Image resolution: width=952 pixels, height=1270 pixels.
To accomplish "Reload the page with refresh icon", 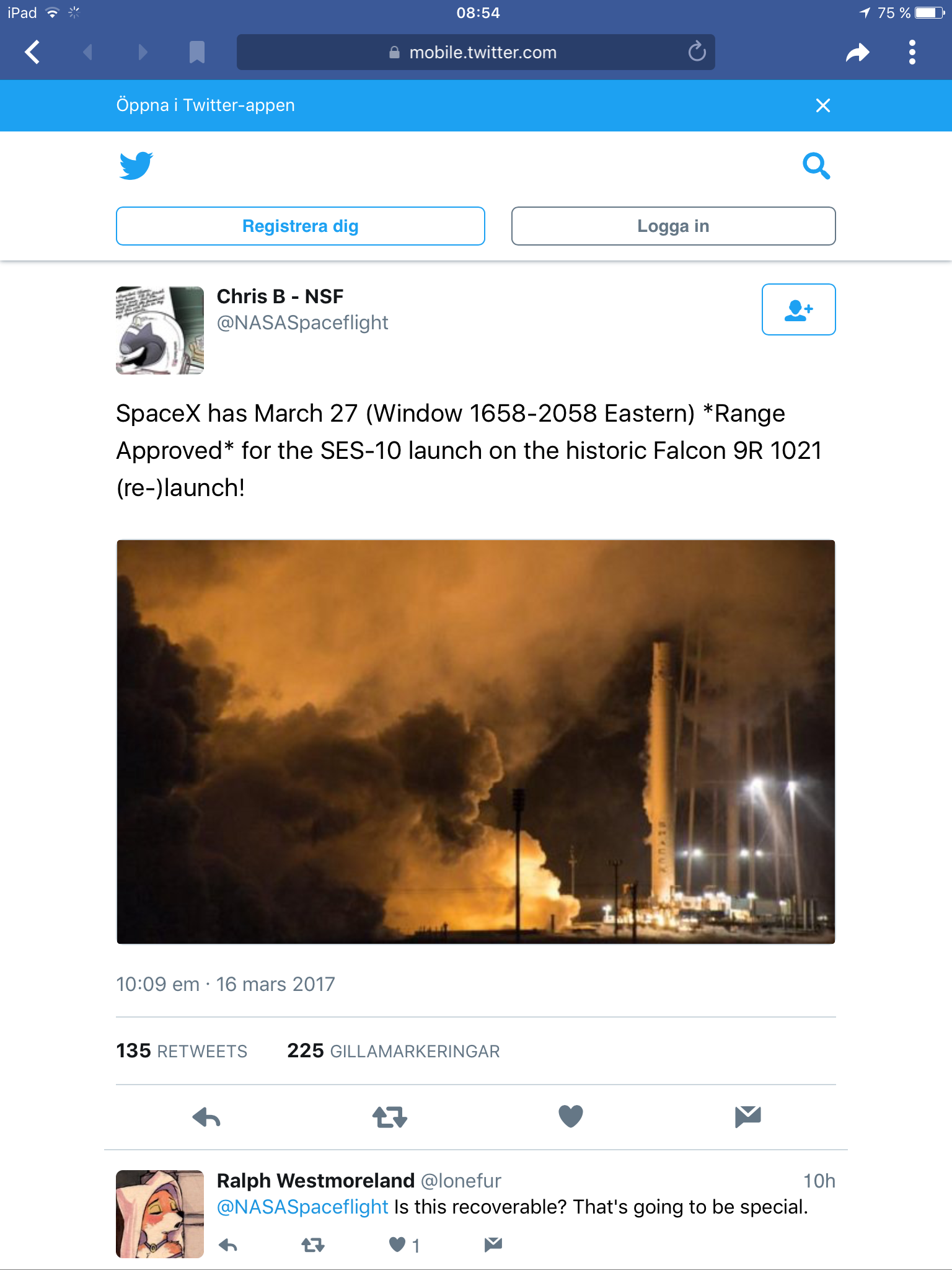I will coord(697,52).
